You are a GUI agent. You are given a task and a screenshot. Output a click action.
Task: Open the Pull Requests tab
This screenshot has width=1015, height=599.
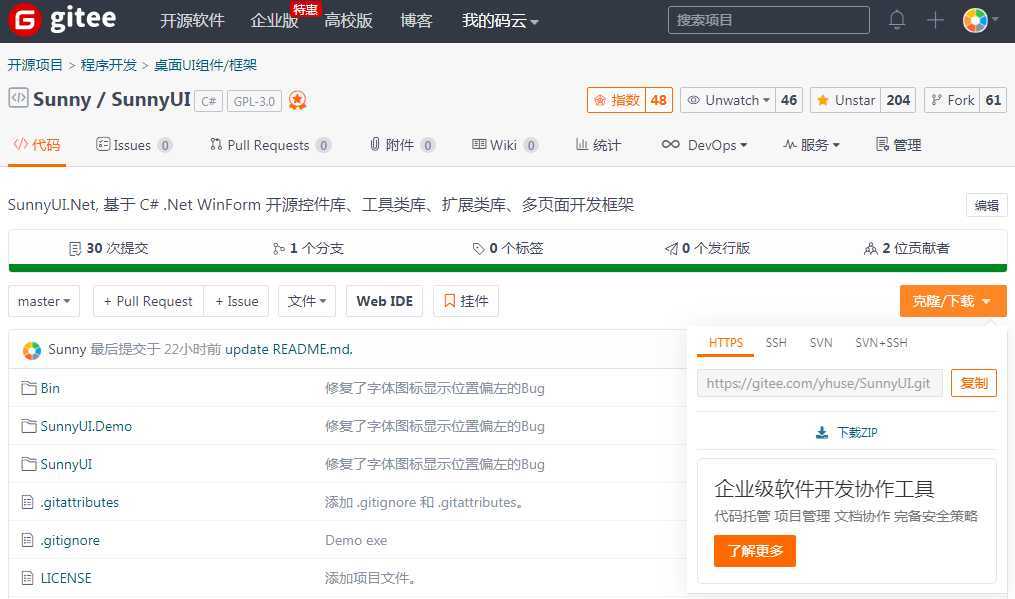[270, 145]
